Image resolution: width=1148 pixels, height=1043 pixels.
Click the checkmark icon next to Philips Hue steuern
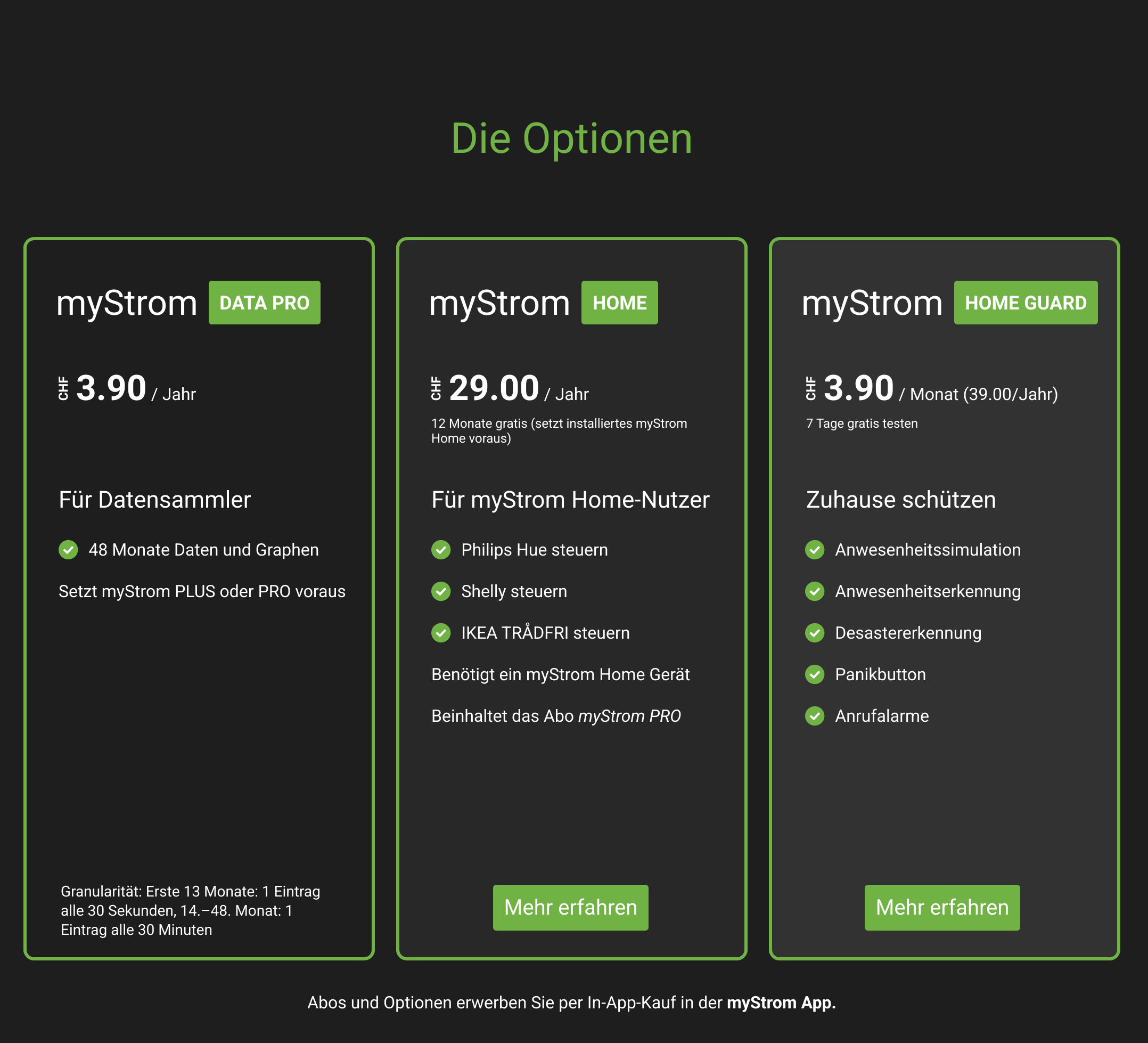441,550
